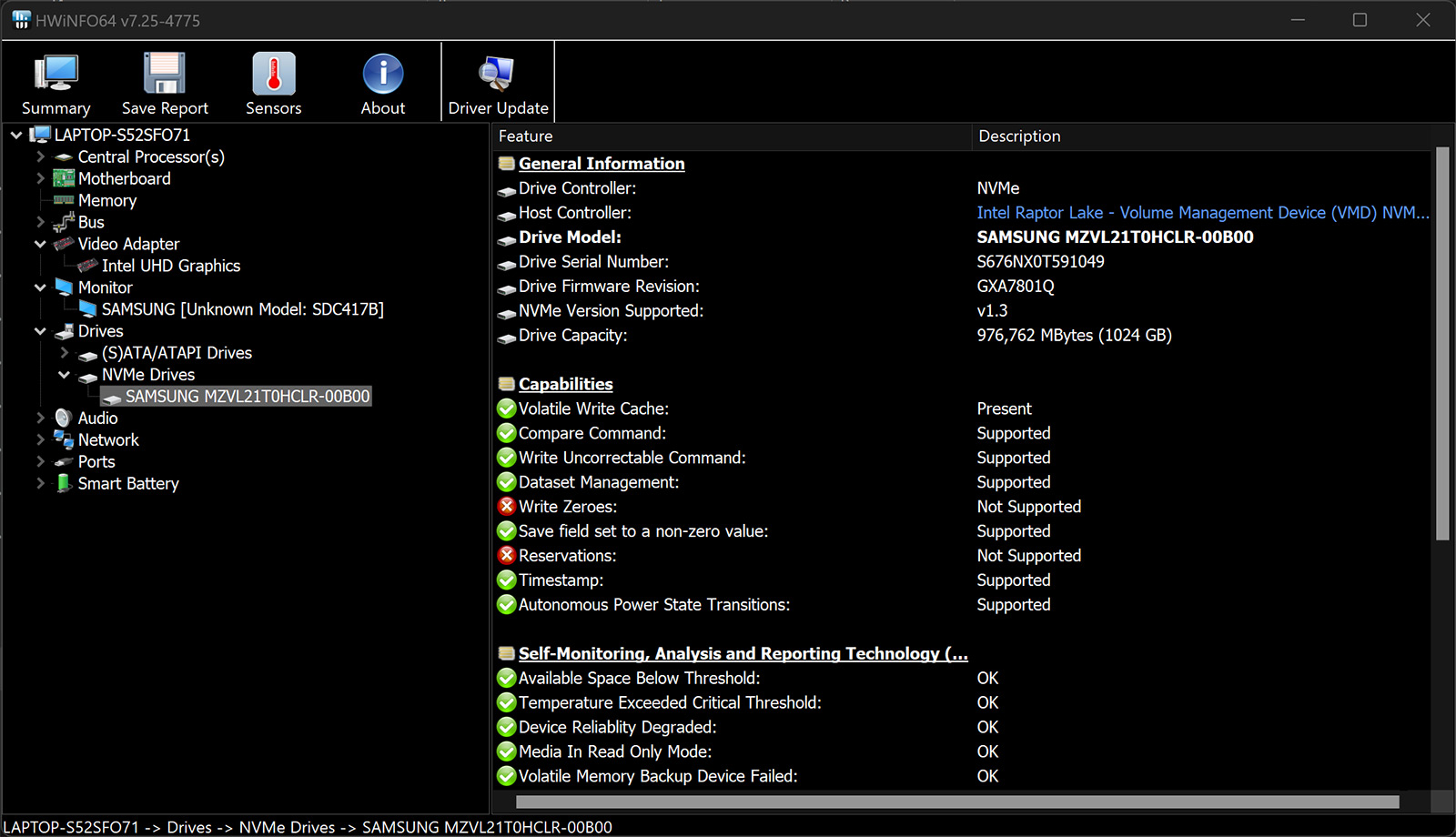Select the Memory tree item
This screenshot has height=837, width=1456.
[x=107, y=200]
